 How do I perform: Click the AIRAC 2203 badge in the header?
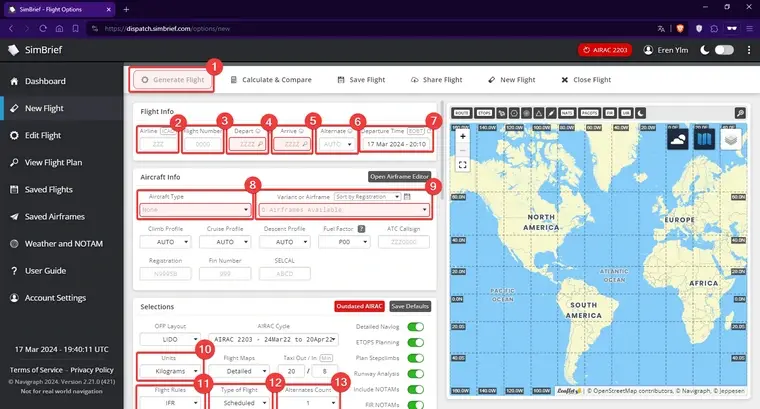(x=605, y=50)
